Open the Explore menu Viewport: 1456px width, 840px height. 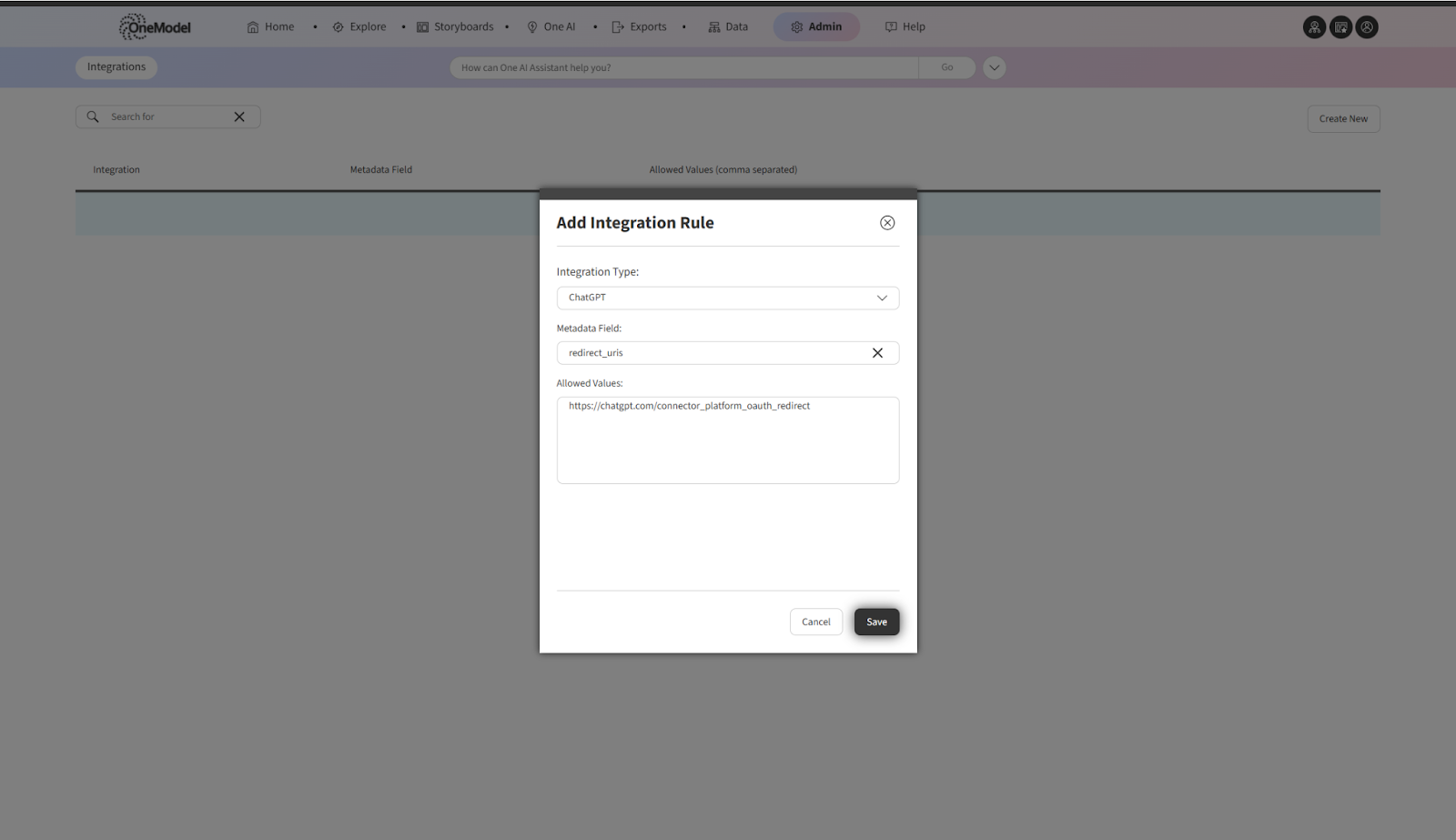tap(359, 27)
